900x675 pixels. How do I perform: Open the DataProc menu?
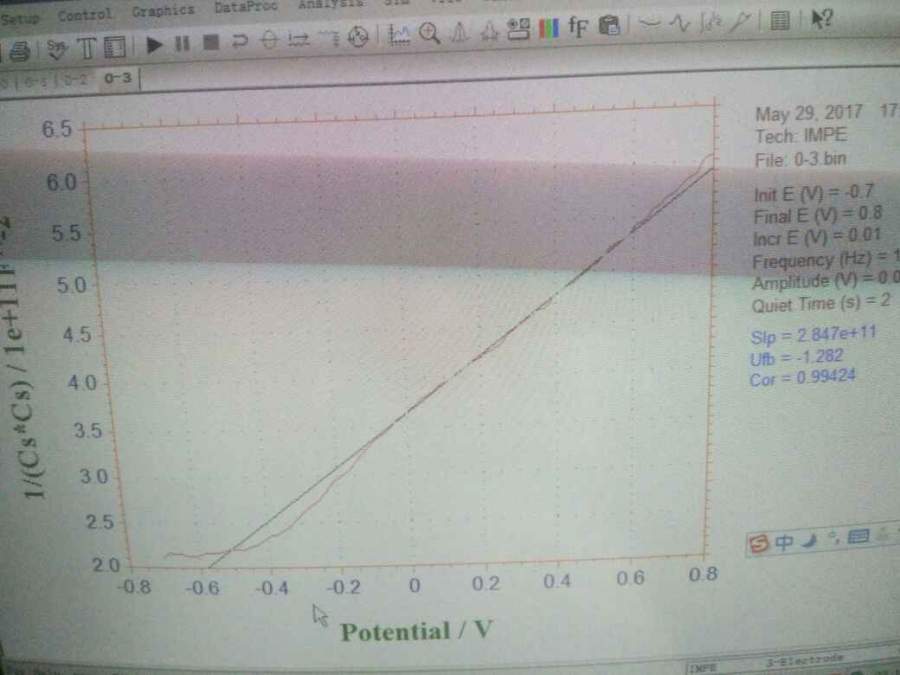(x=246, y=6)
